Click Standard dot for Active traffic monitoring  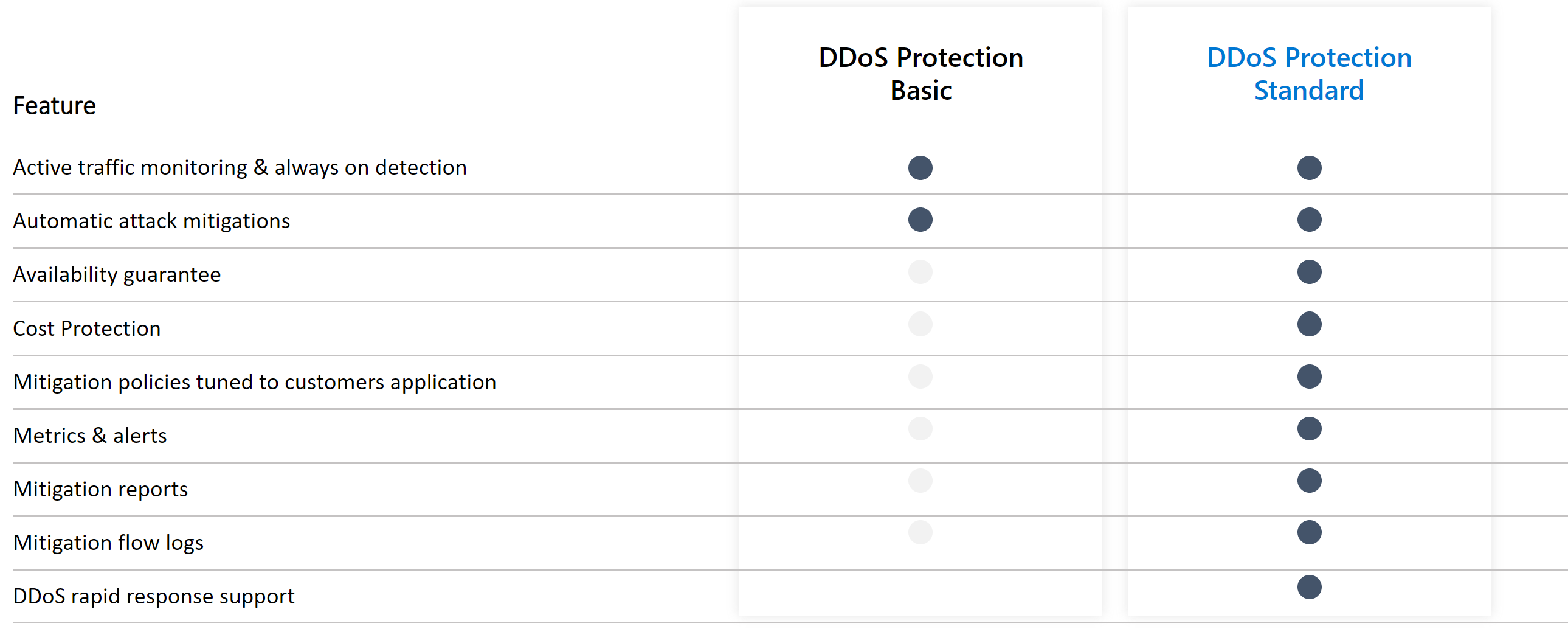tap(1309, 168)
